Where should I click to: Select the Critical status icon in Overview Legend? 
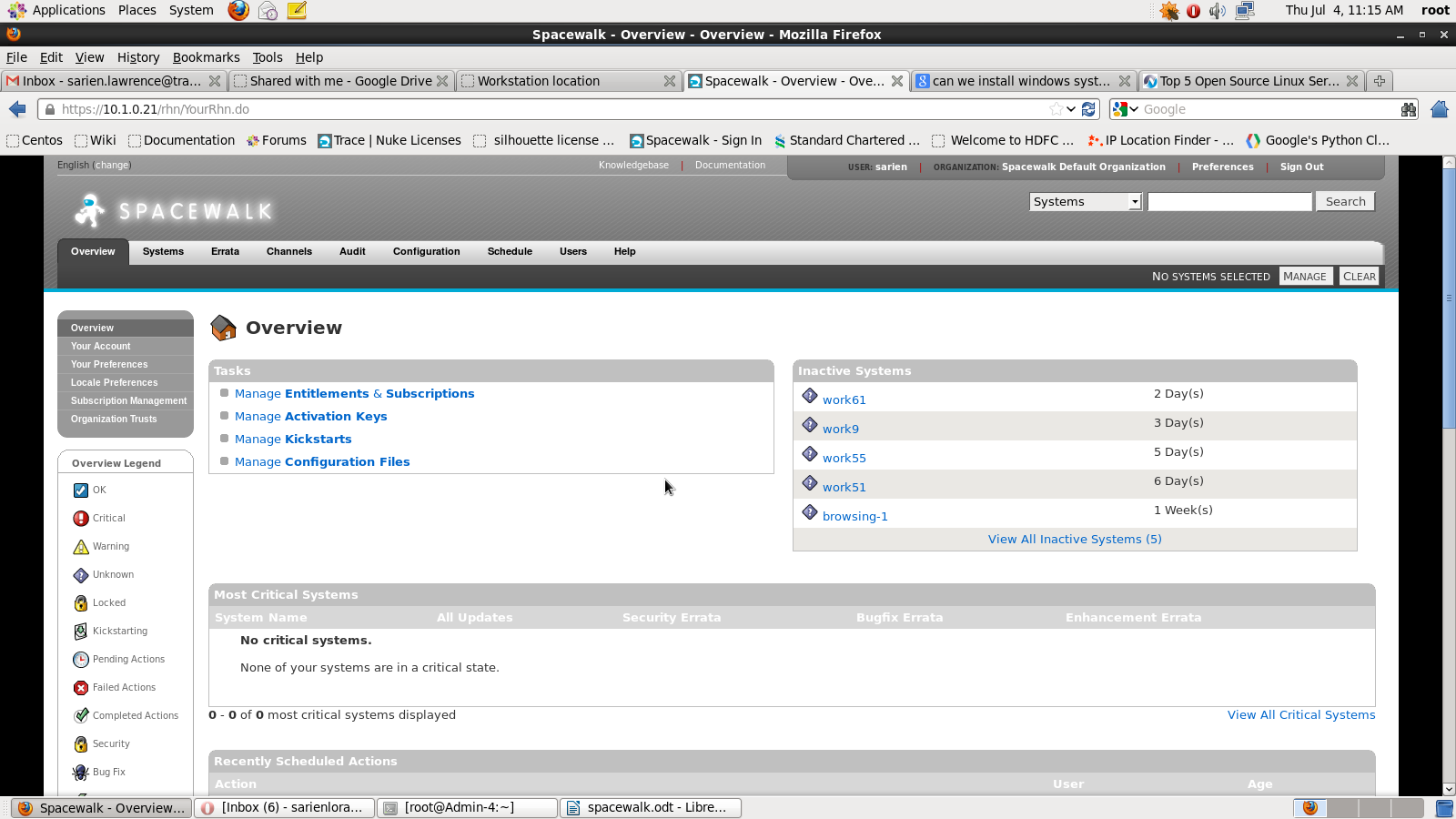pos(79,518)
